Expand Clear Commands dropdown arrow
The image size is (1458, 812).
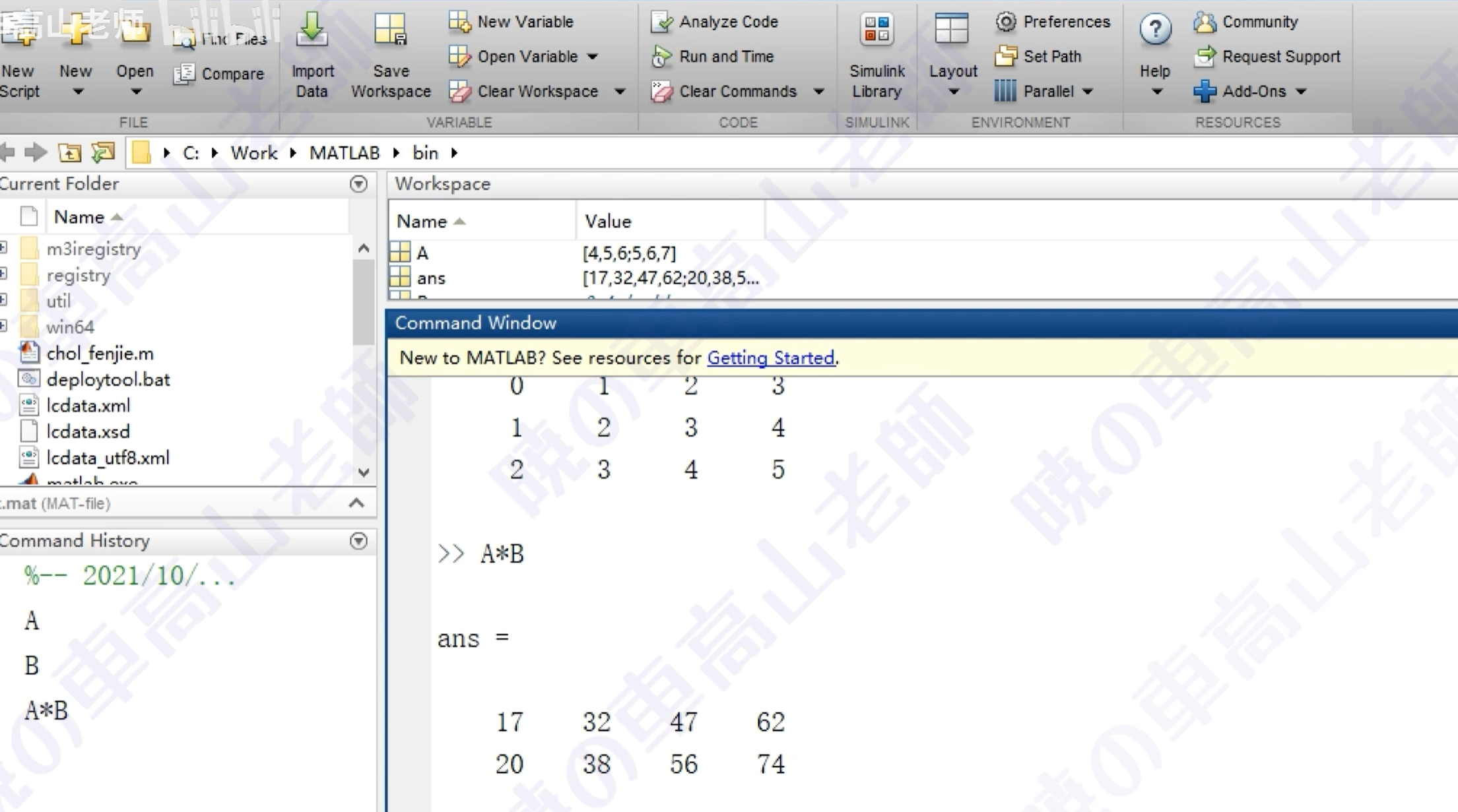tap(818, 91)
